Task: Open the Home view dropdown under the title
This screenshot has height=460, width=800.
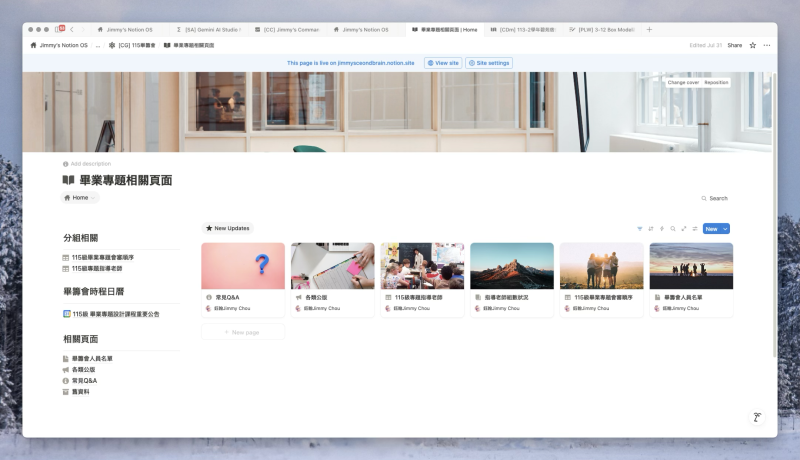Action: click(x=80, y=198)
